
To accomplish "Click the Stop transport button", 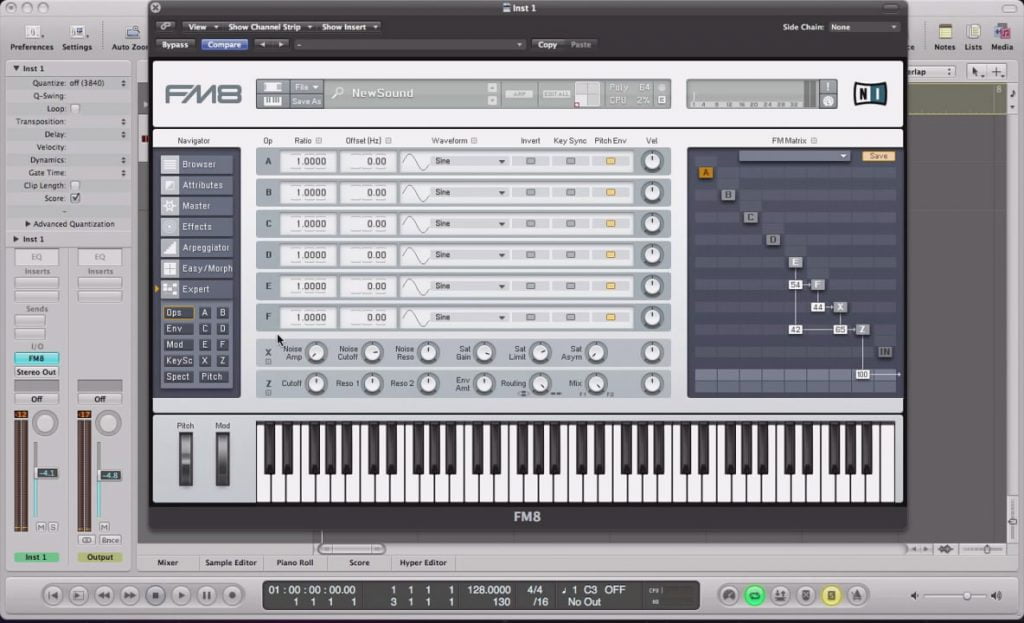I will click(155, 595).
